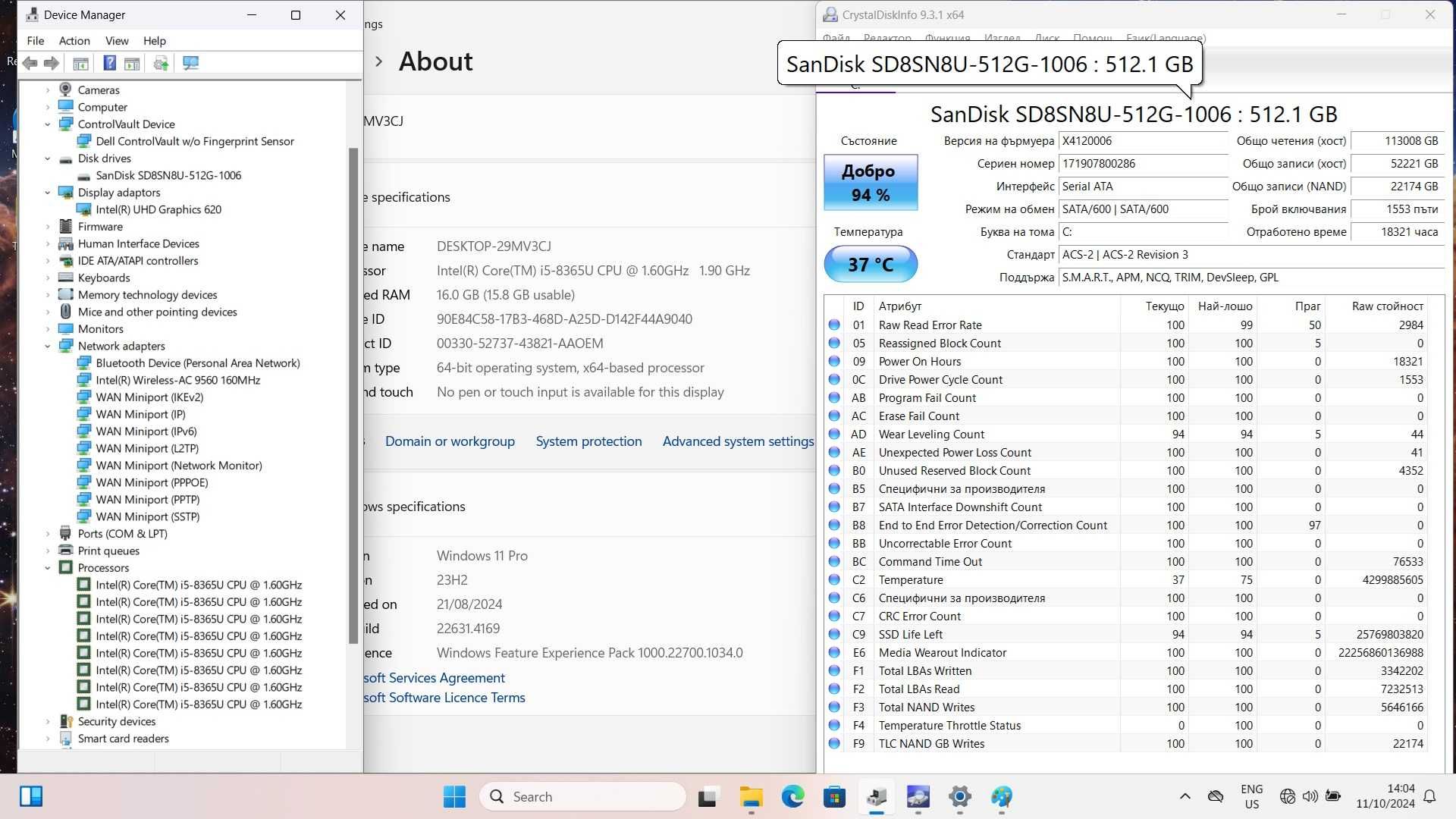
Task: Select the Total NAND Writes row
Action: coord(1126,707)
